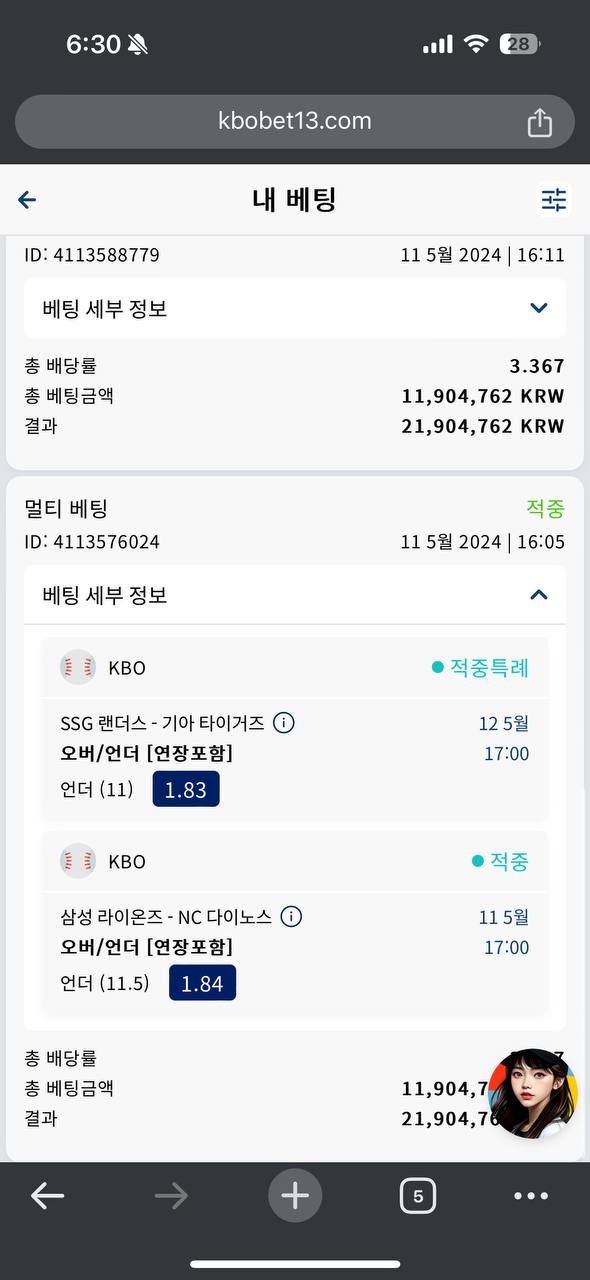Show open tabs counter
This screenshot has height=1280, width=590.
coord(418,1195)
